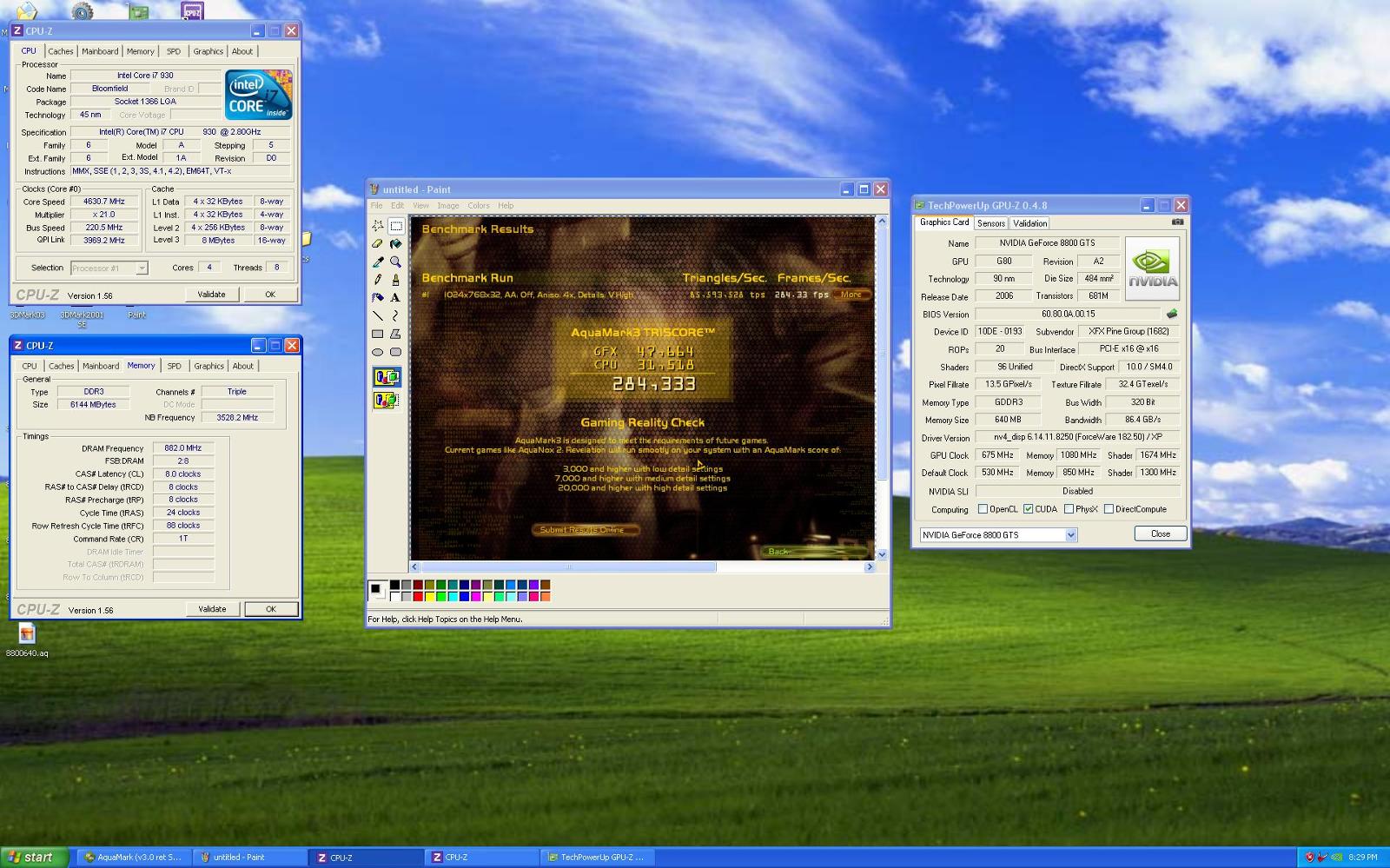Click the BIOS save chip icon in GPU-Z

coord(1172,314)
